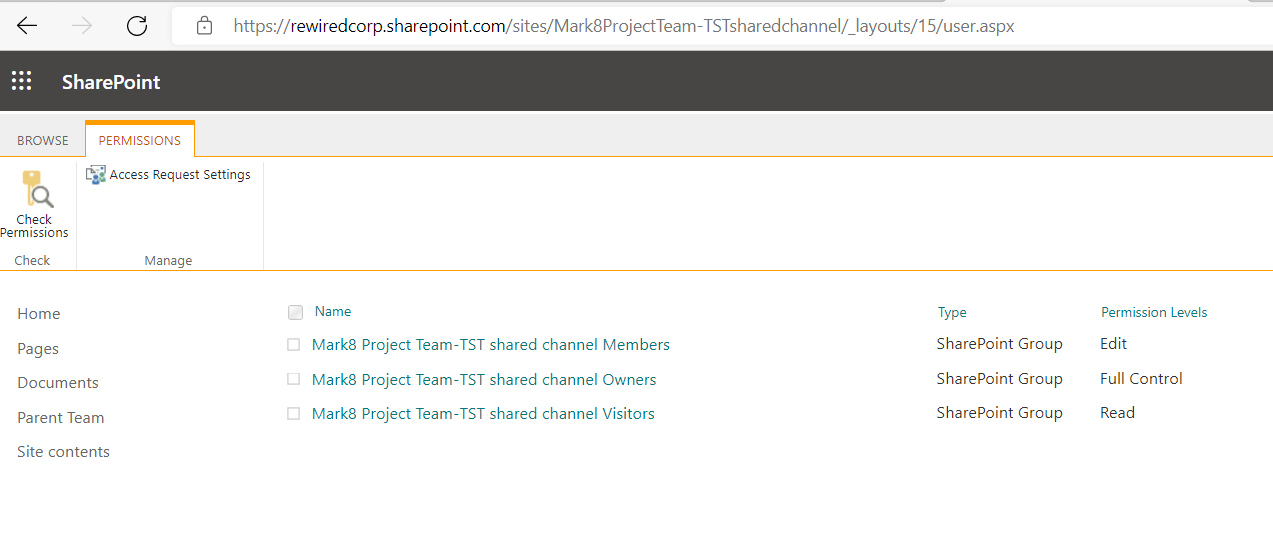The height and width of the screenshot is (537, 1273).
Task: Open Mark8 Project Team-TST shared channel Visitors
Action: 483,414
